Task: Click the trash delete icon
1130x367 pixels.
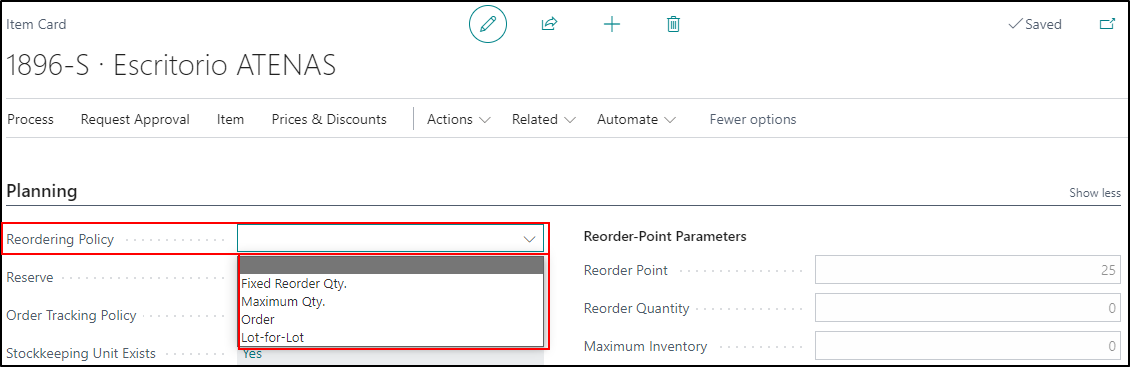Action: 673,25
